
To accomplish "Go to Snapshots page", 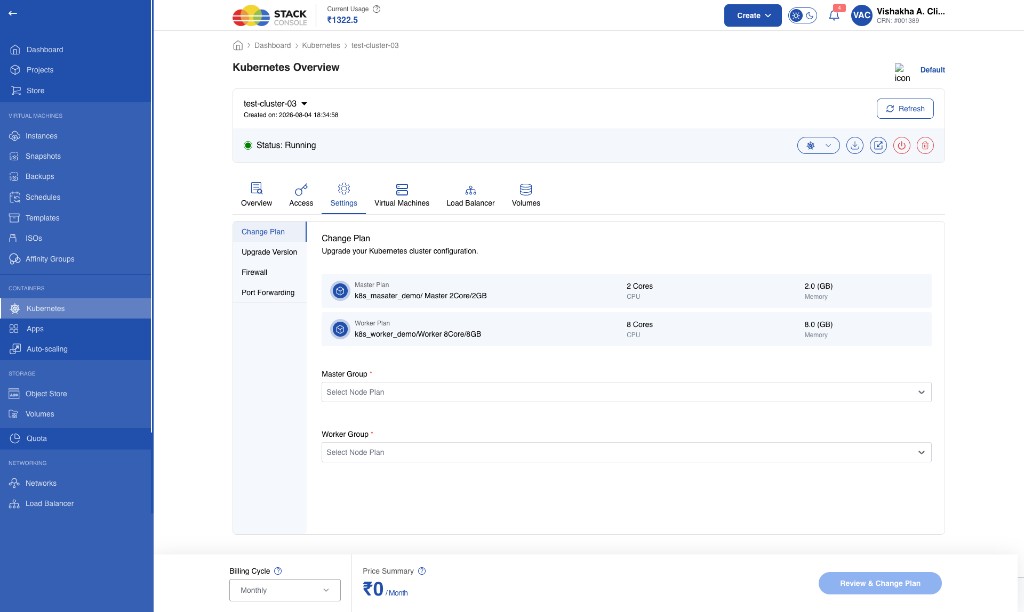I will [43, 156].
